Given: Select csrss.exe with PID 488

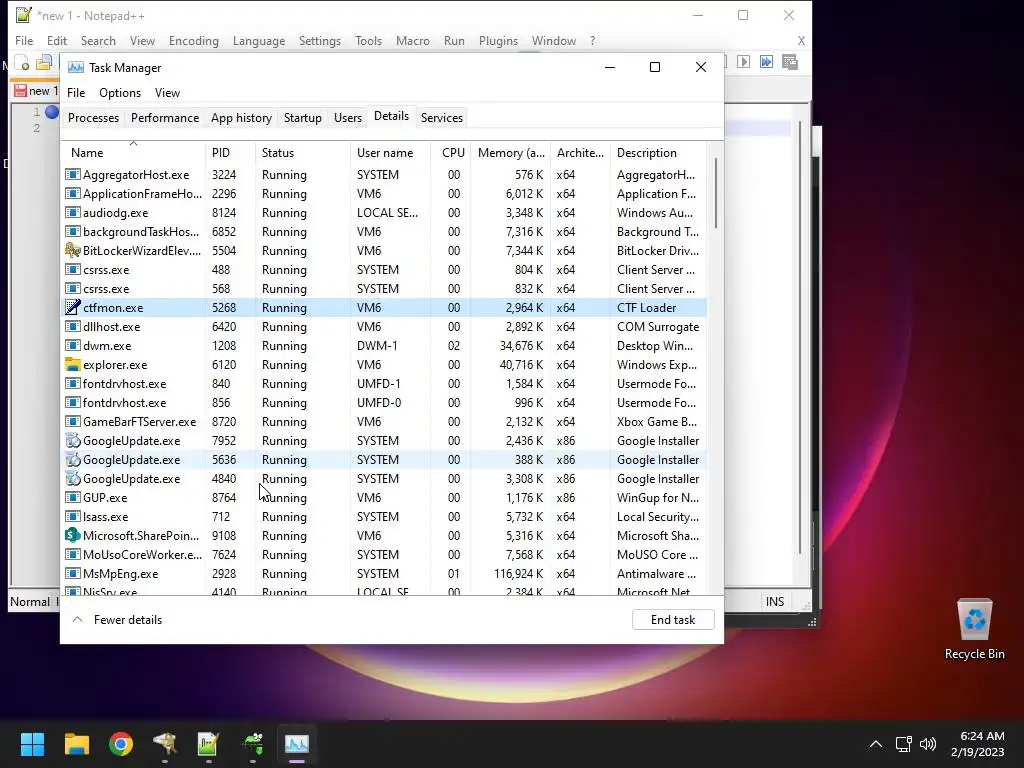Looking at the screenshot, I should point(385,270).
